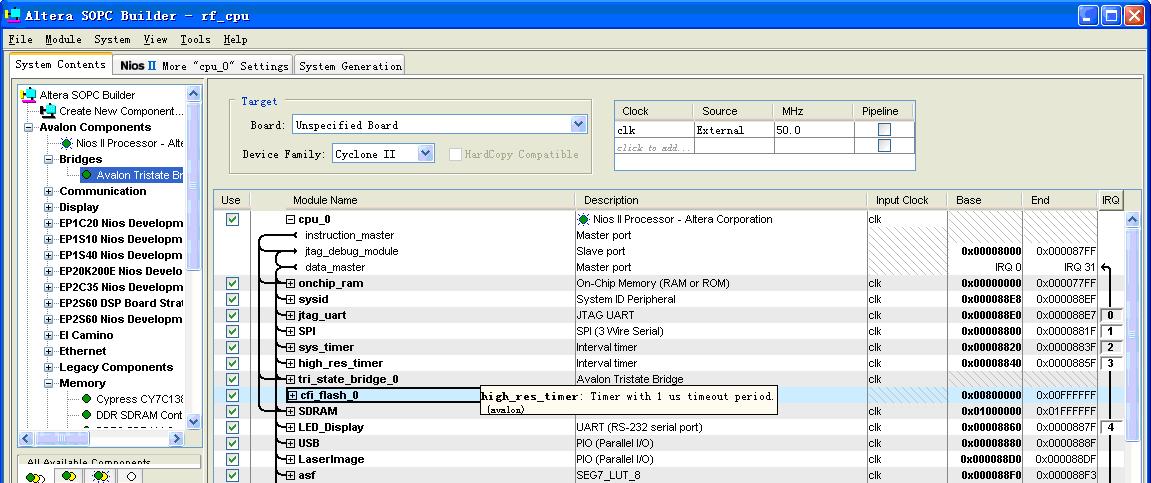The image size is (1151, 483).
Task: Click IRQ number 0 box for jtag_uart
Action: click(1111, 316)
